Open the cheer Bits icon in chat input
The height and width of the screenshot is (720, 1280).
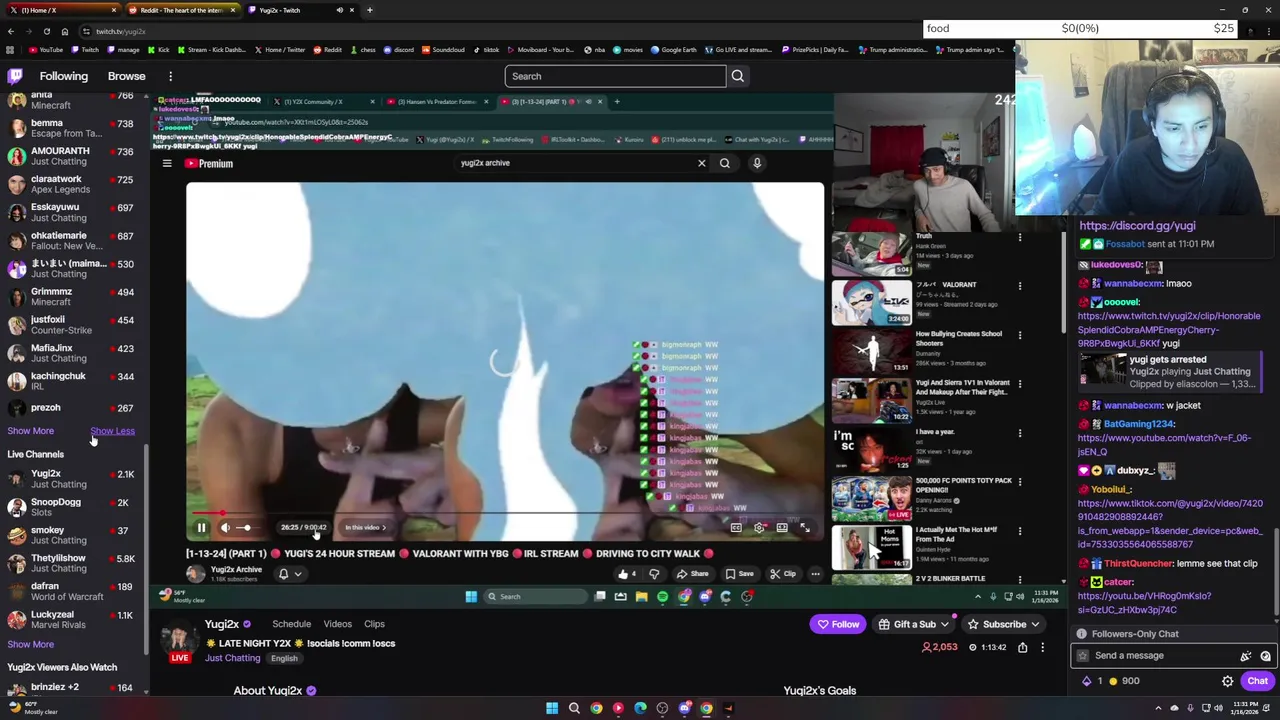pyautogui.click(x=1246, y=656)
